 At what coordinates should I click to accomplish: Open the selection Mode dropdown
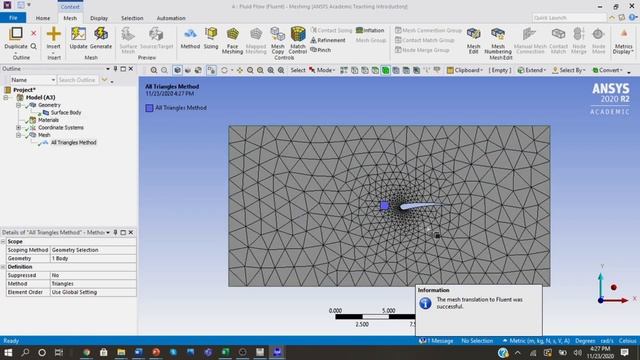pyautogui.click(x=322, y=70)
